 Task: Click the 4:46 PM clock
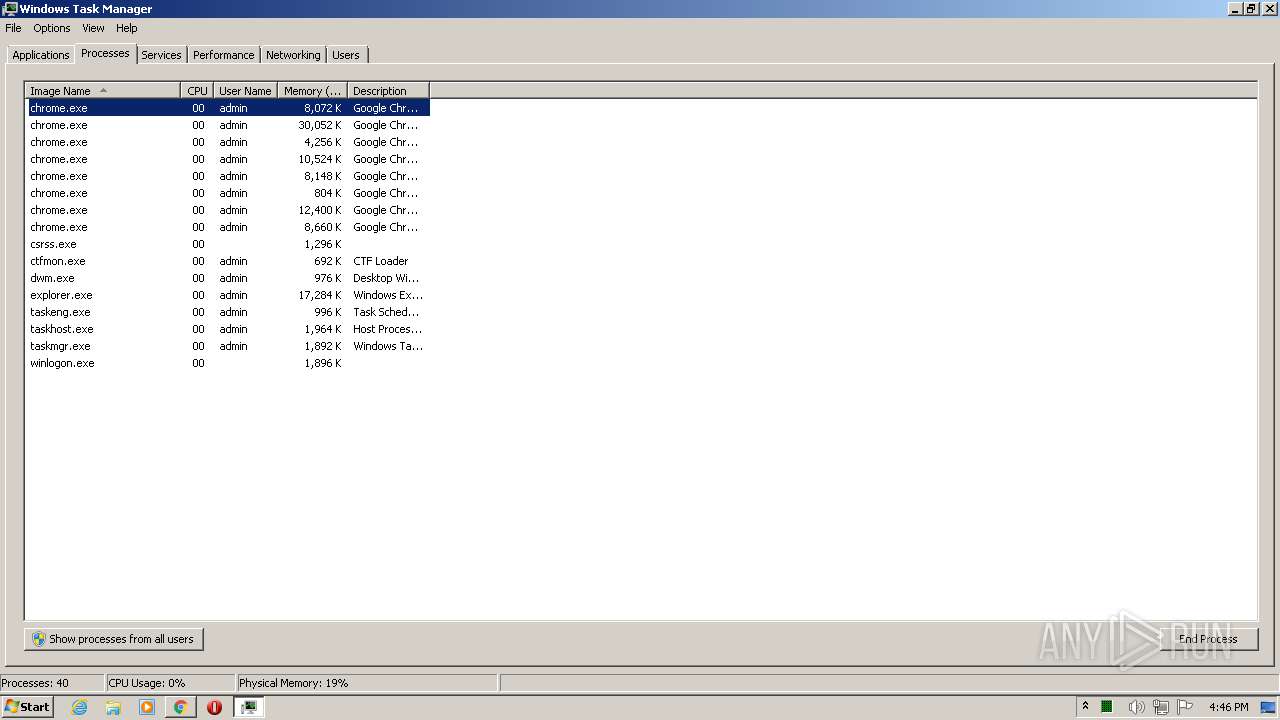point(1228,707)
